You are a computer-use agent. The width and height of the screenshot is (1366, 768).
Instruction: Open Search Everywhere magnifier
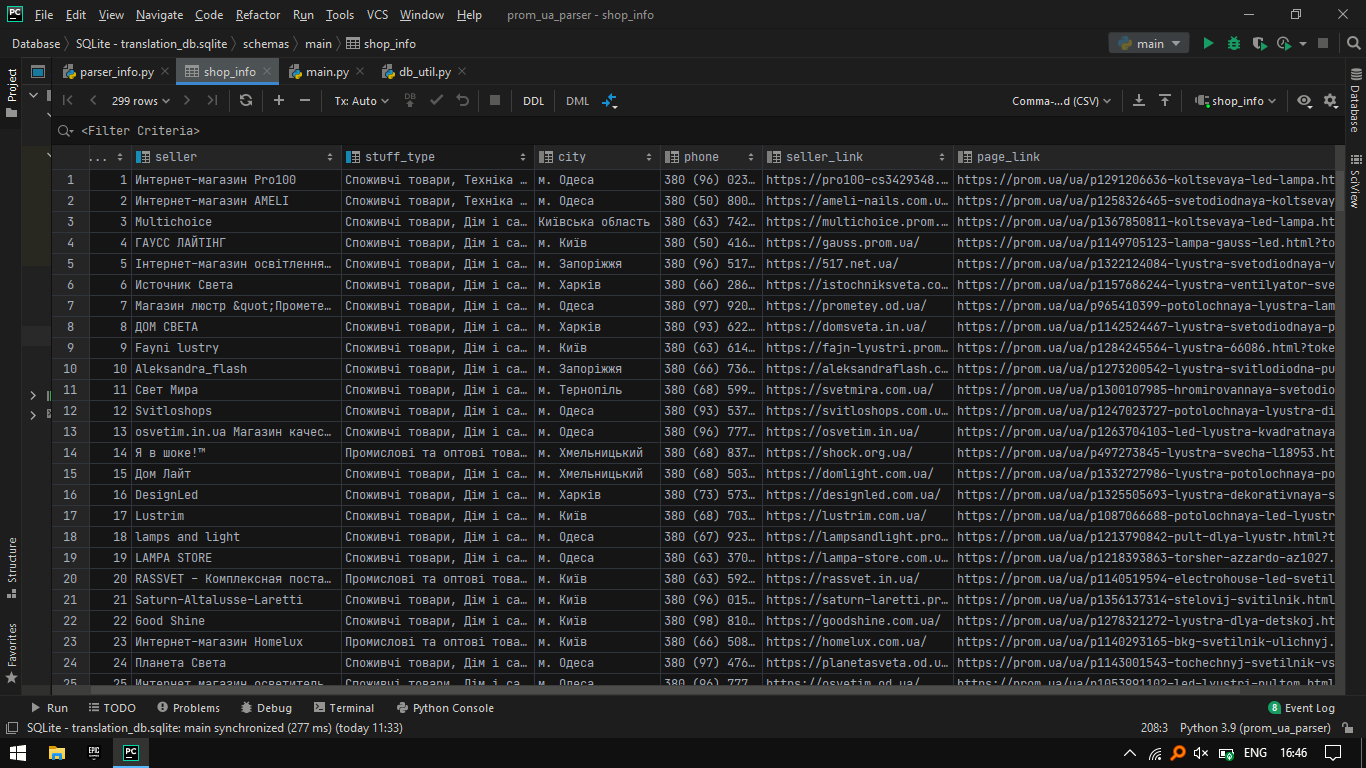[x=1353, y=43]
